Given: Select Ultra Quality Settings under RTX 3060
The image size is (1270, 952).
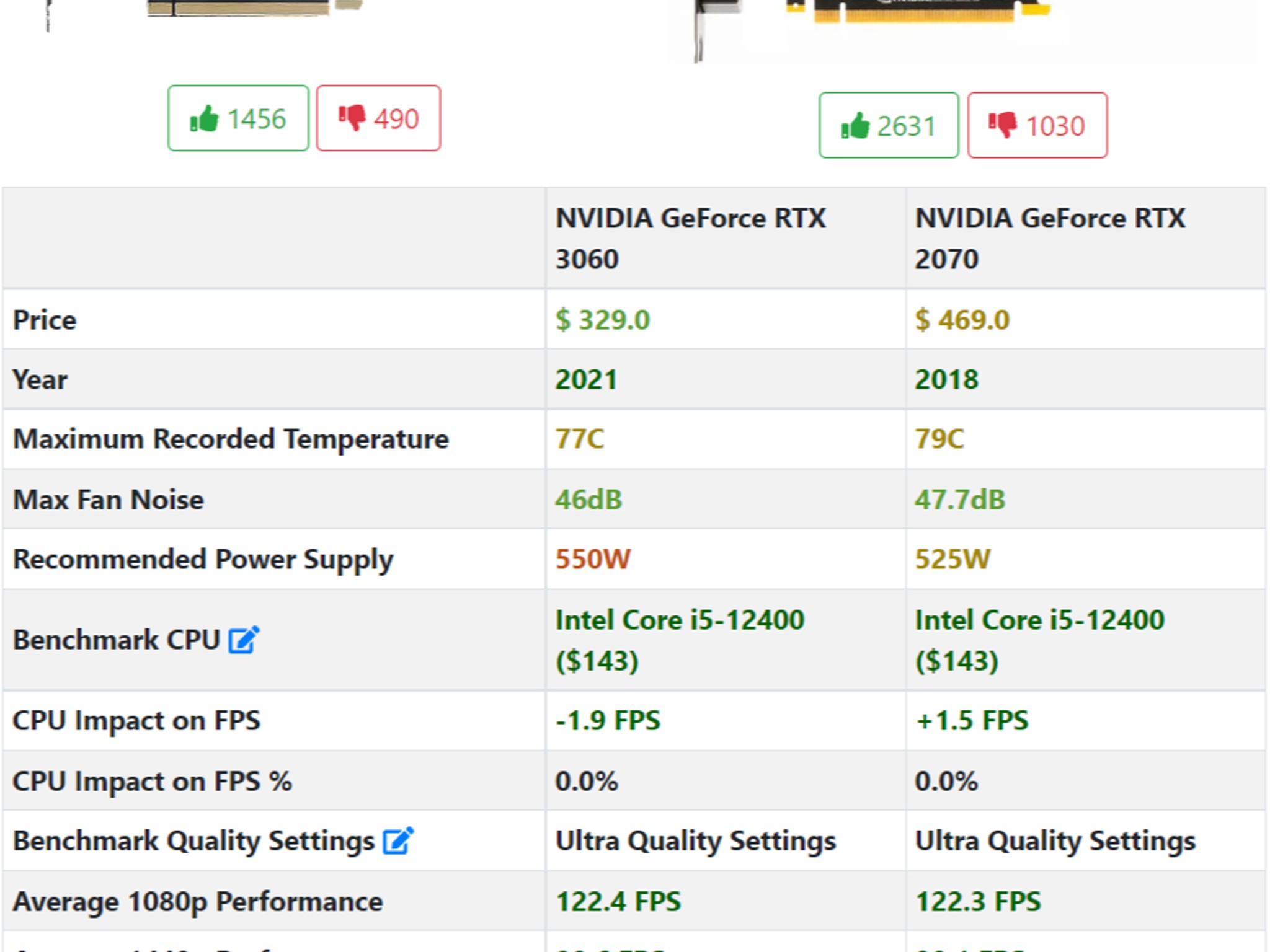Looking at the screenshot, I should (696, 842).
